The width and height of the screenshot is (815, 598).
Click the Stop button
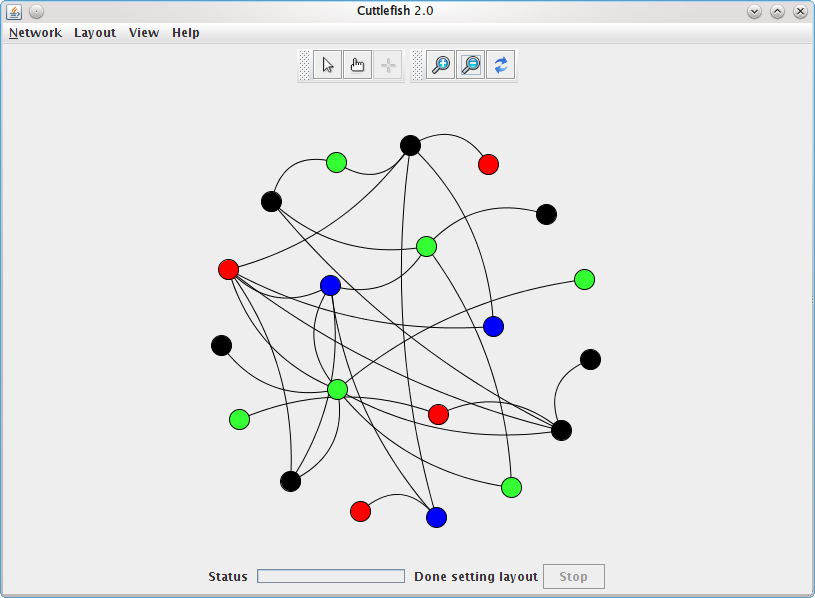574,576
